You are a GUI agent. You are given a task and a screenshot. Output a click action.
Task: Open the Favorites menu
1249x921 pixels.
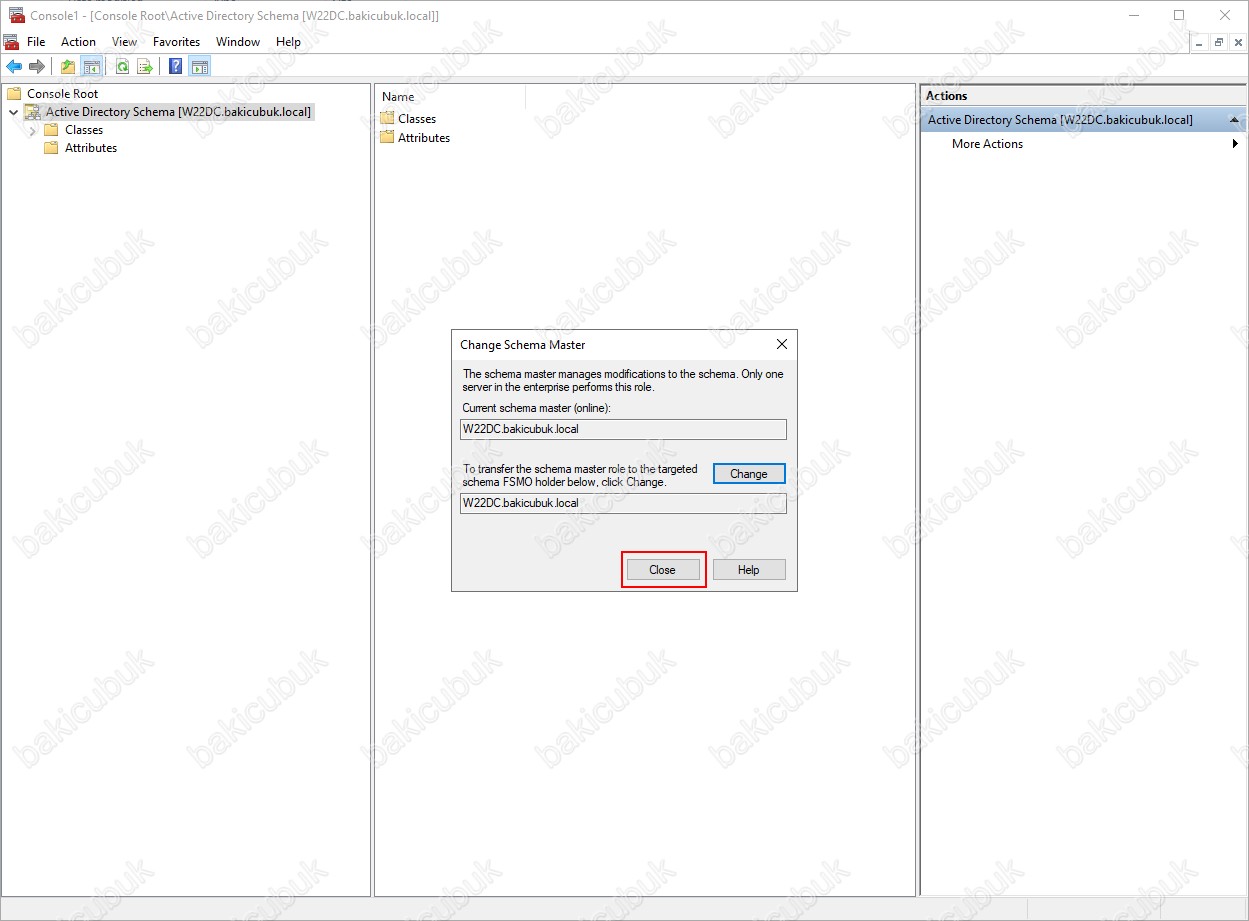click(x=176, y=42)
